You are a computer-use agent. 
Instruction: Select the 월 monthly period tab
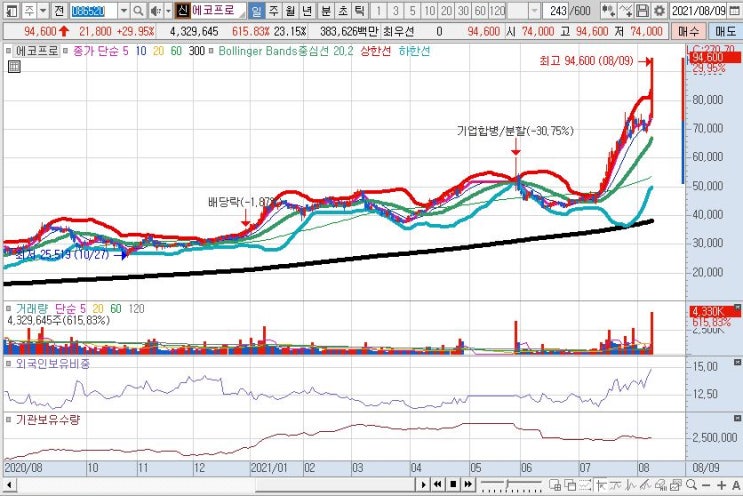tap(290, 10)
